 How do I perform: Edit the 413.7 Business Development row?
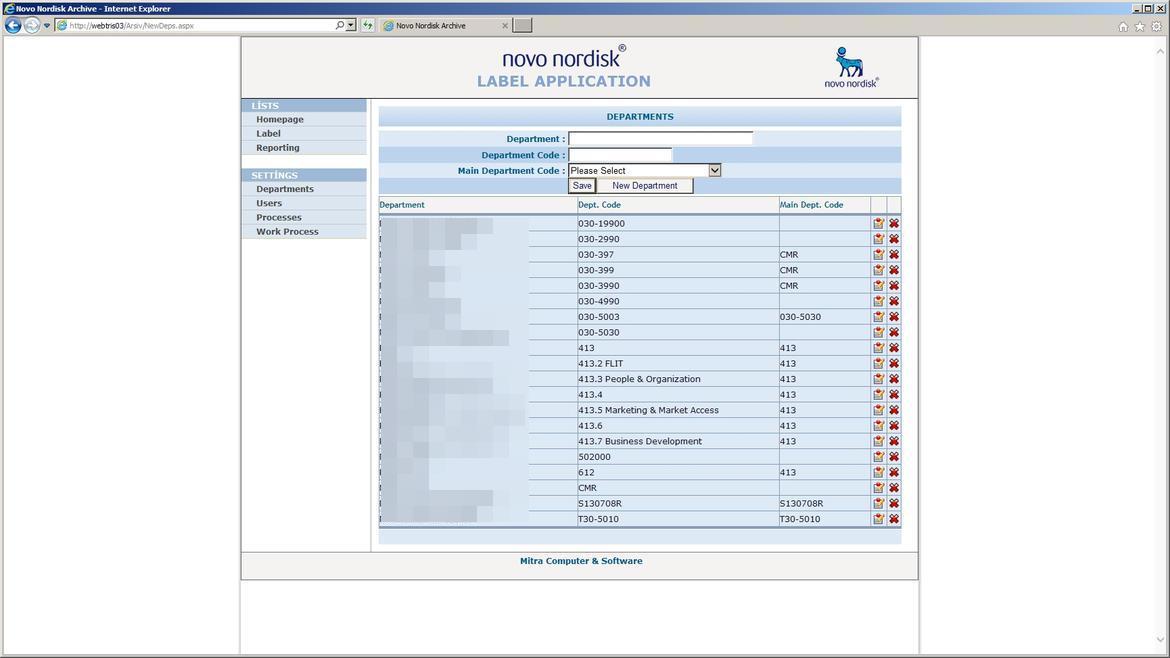pos(878,441)
